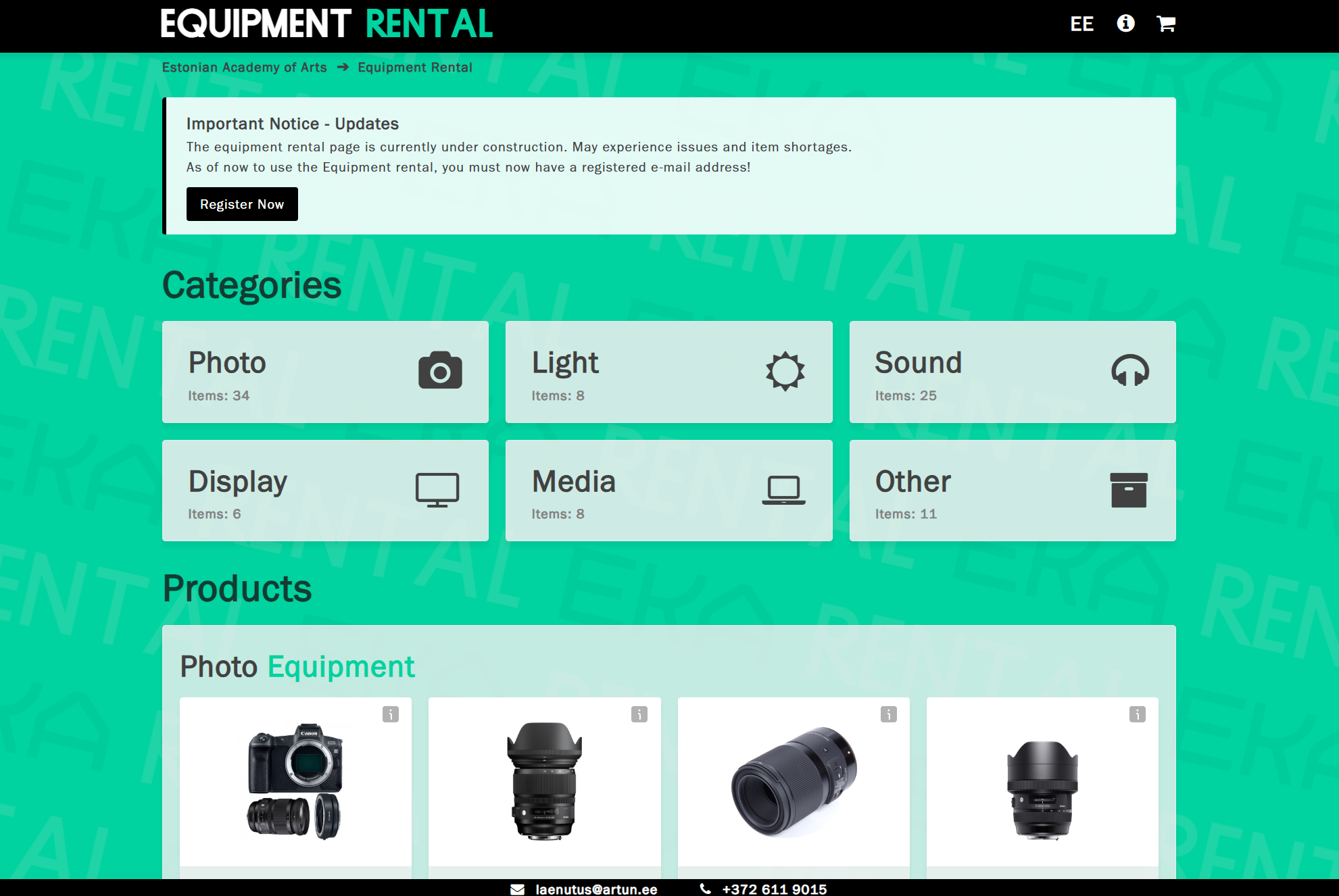This screenshot has height=896, width=1339.
Task: Open info badge on the Canon camera product card
Action: pos(390,715)
